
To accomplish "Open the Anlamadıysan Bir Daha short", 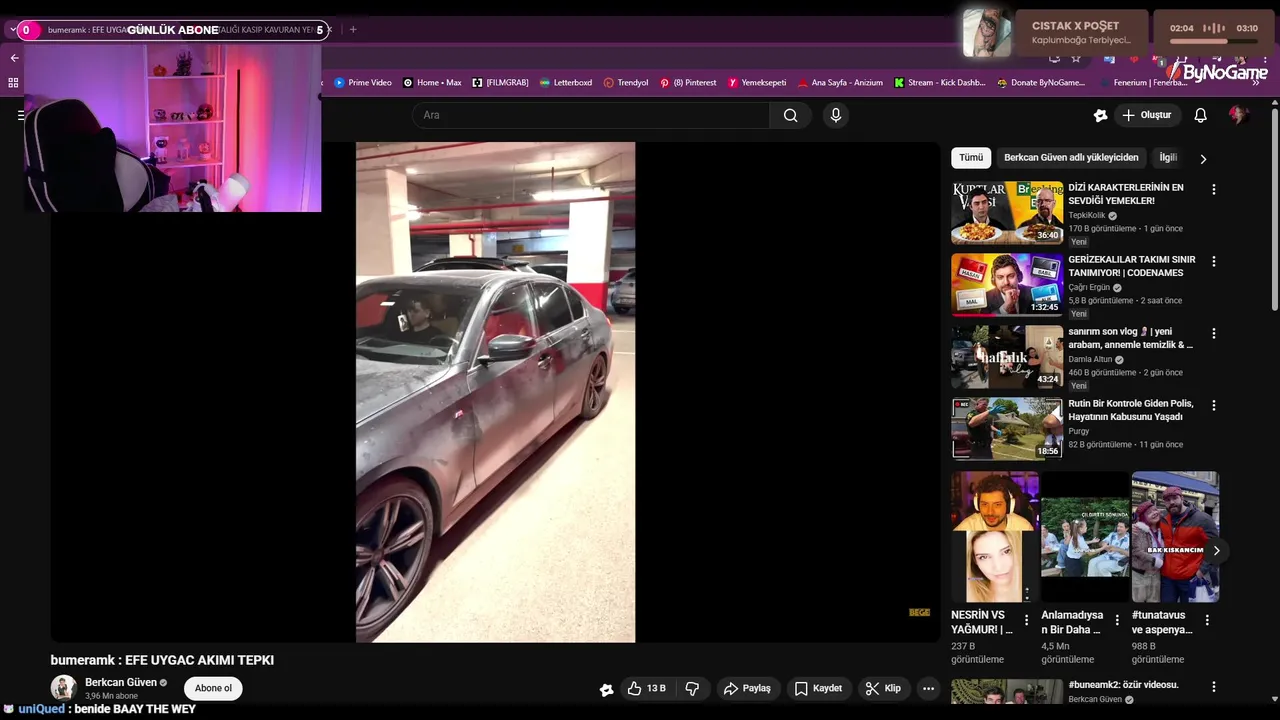I will point(1085,537).
